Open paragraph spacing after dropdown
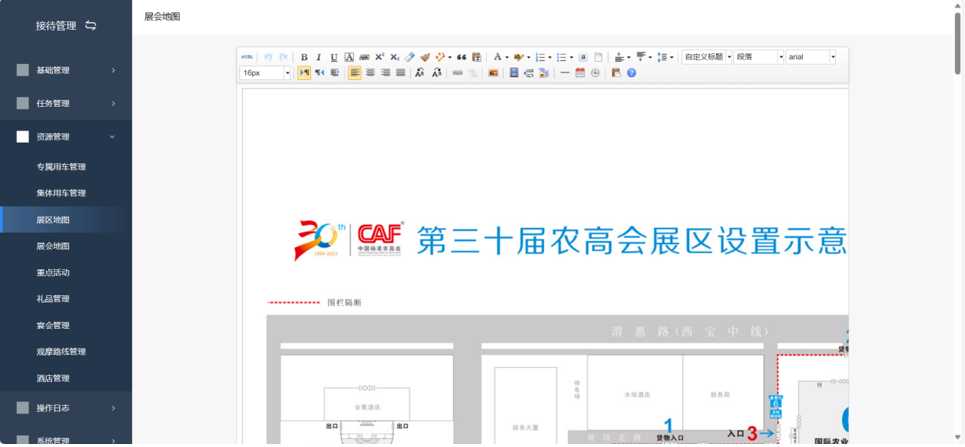This screenshot has width=965, height=447. 651,57
